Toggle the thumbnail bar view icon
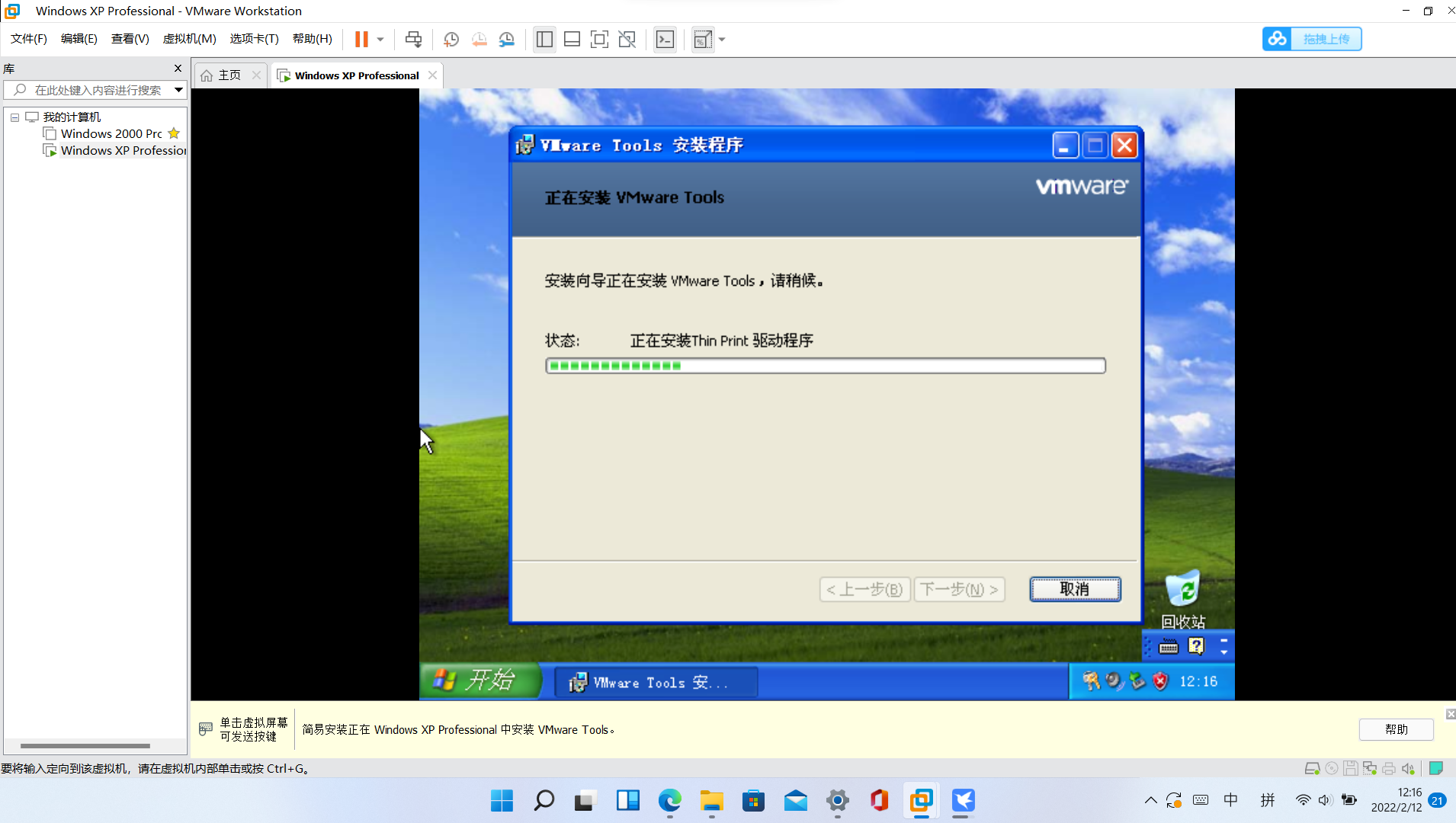This screenshot has width=1456, height=823. pyautogui.click(x=572, y=39)
